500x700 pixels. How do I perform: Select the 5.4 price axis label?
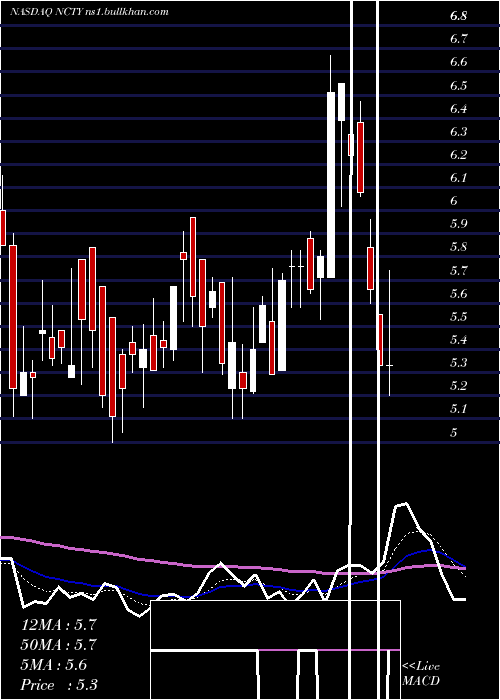[x=458, y=340]
